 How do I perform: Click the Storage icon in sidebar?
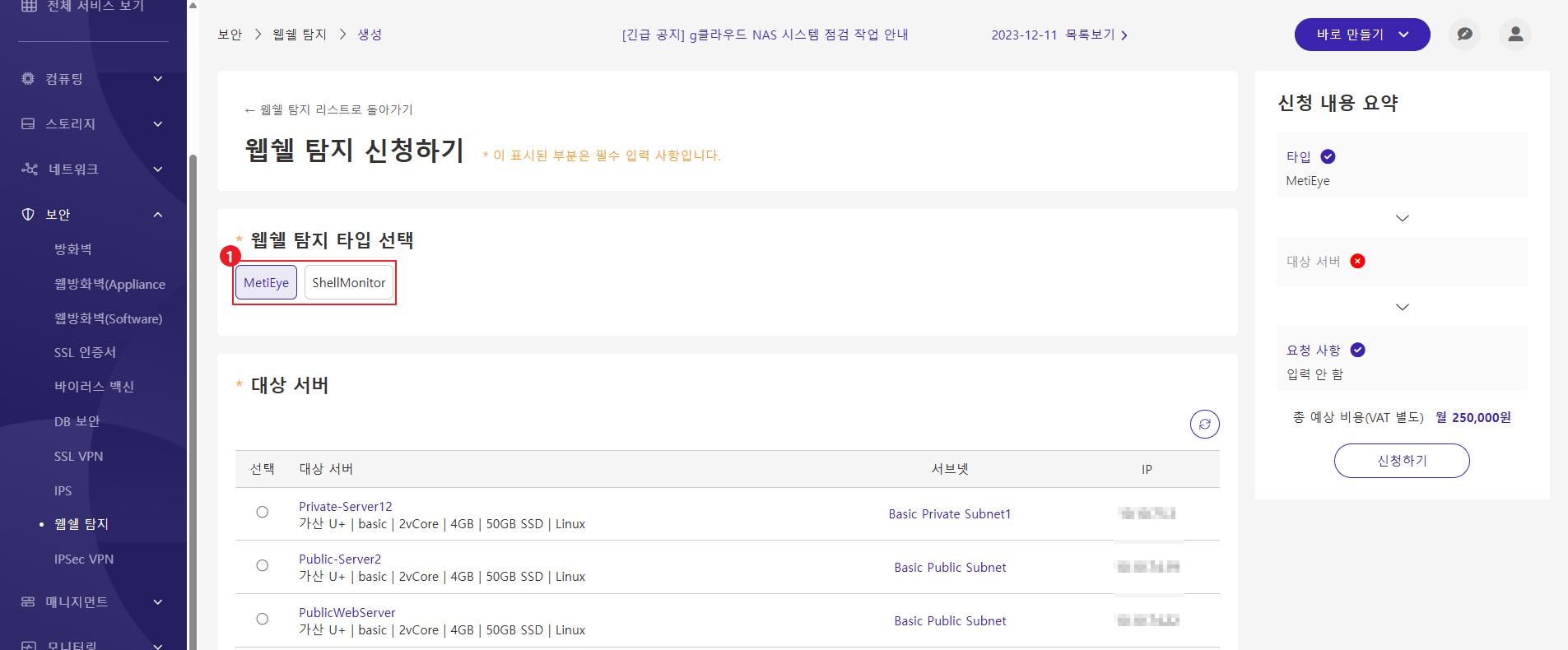(x=28, y=123)
